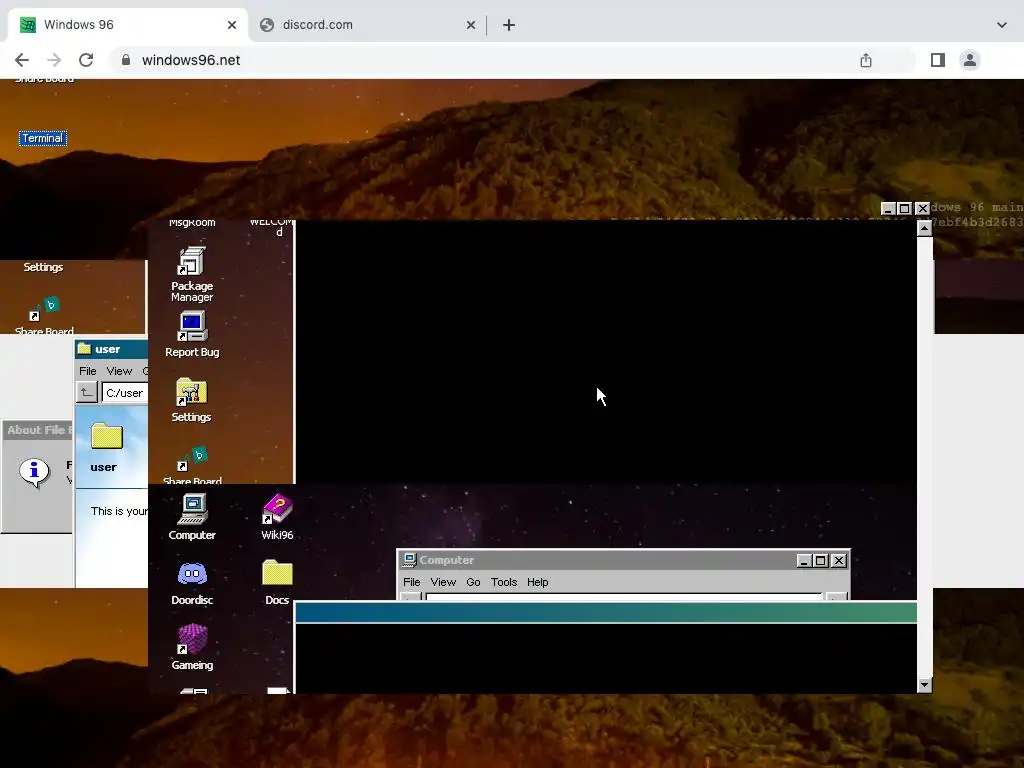Image resolution: width=1024 pixels, height=768 pixels.
Task: Maximize the Computer window
Action: coord(821,560)
